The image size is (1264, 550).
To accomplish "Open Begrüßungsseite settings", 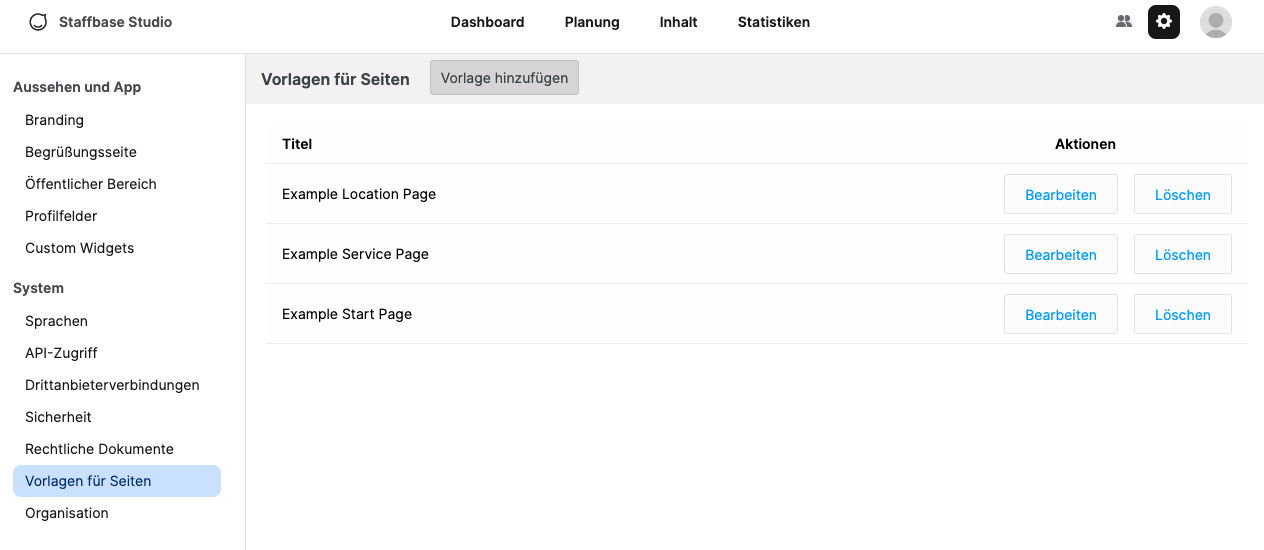I will (81, 152).
